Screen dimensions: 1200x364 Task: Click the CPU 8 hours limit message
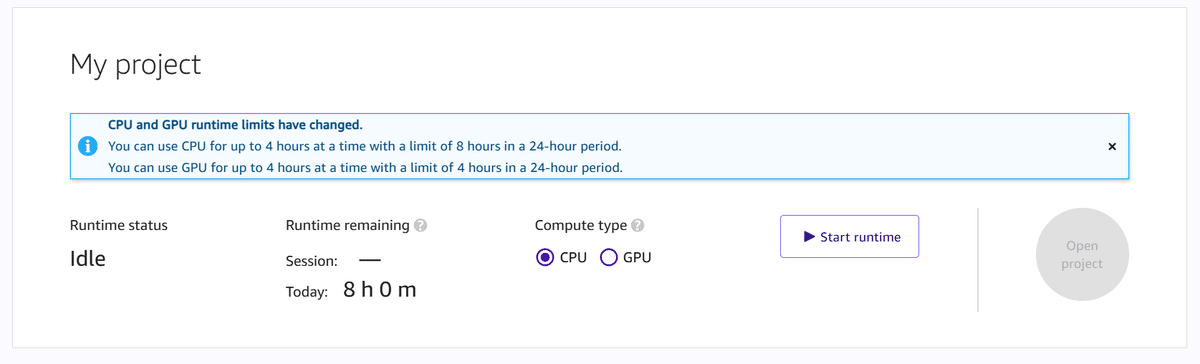point(365,146)
